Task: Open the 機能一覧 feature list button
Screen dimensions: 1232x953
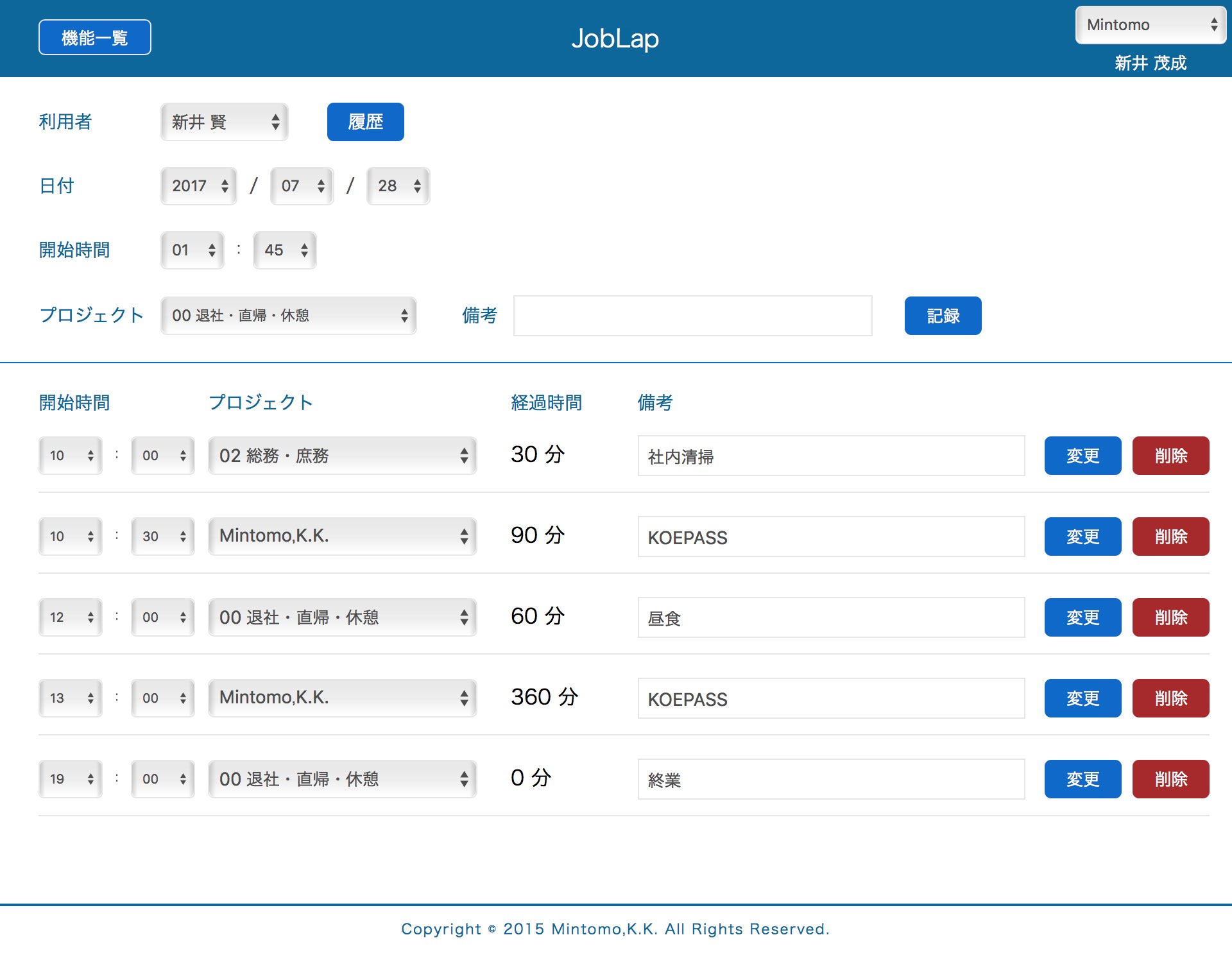Action: [x=94, y=37]
